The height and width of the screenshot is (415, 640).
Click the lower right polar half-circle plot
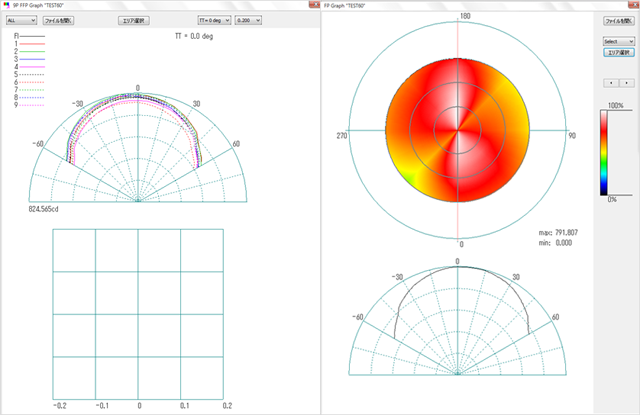click(x=458, y=320)
